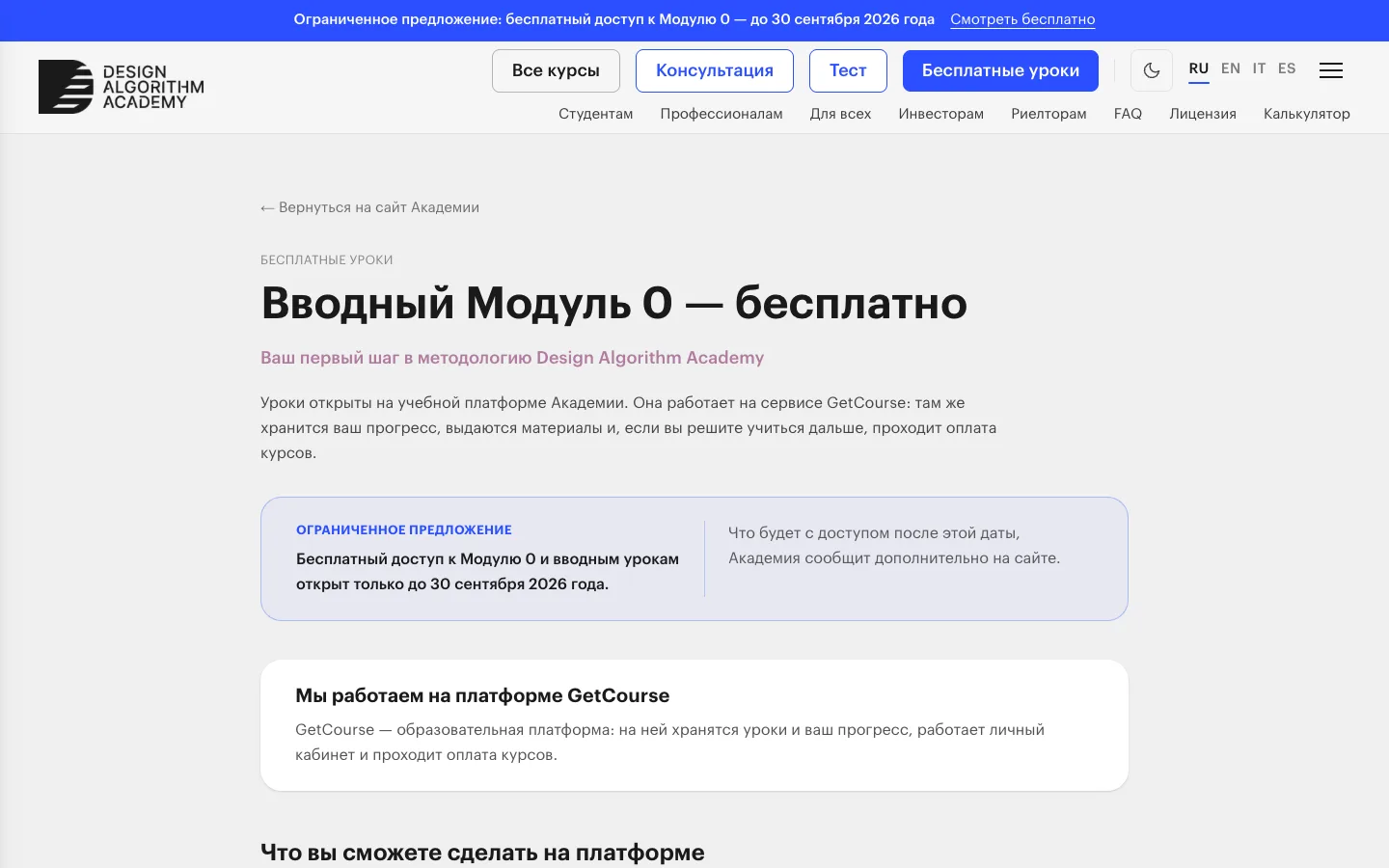This screenshot has width=1389, height=868.
Task: Click the 'ОГРАНИЧЕННОЕ ПРЕДЛОЖЕНИЕ' label
Action: (x=404, y=529)
